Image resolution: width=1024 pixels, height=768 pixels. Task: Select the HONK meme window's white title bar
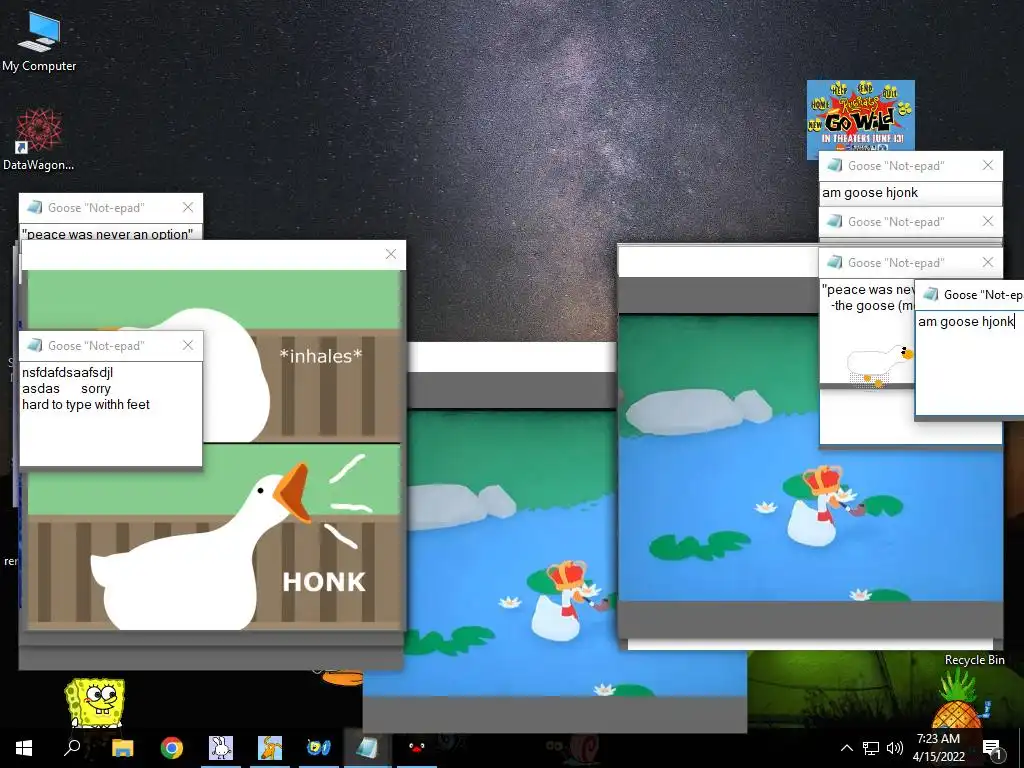pyautogui.click(x=214, y=255)
